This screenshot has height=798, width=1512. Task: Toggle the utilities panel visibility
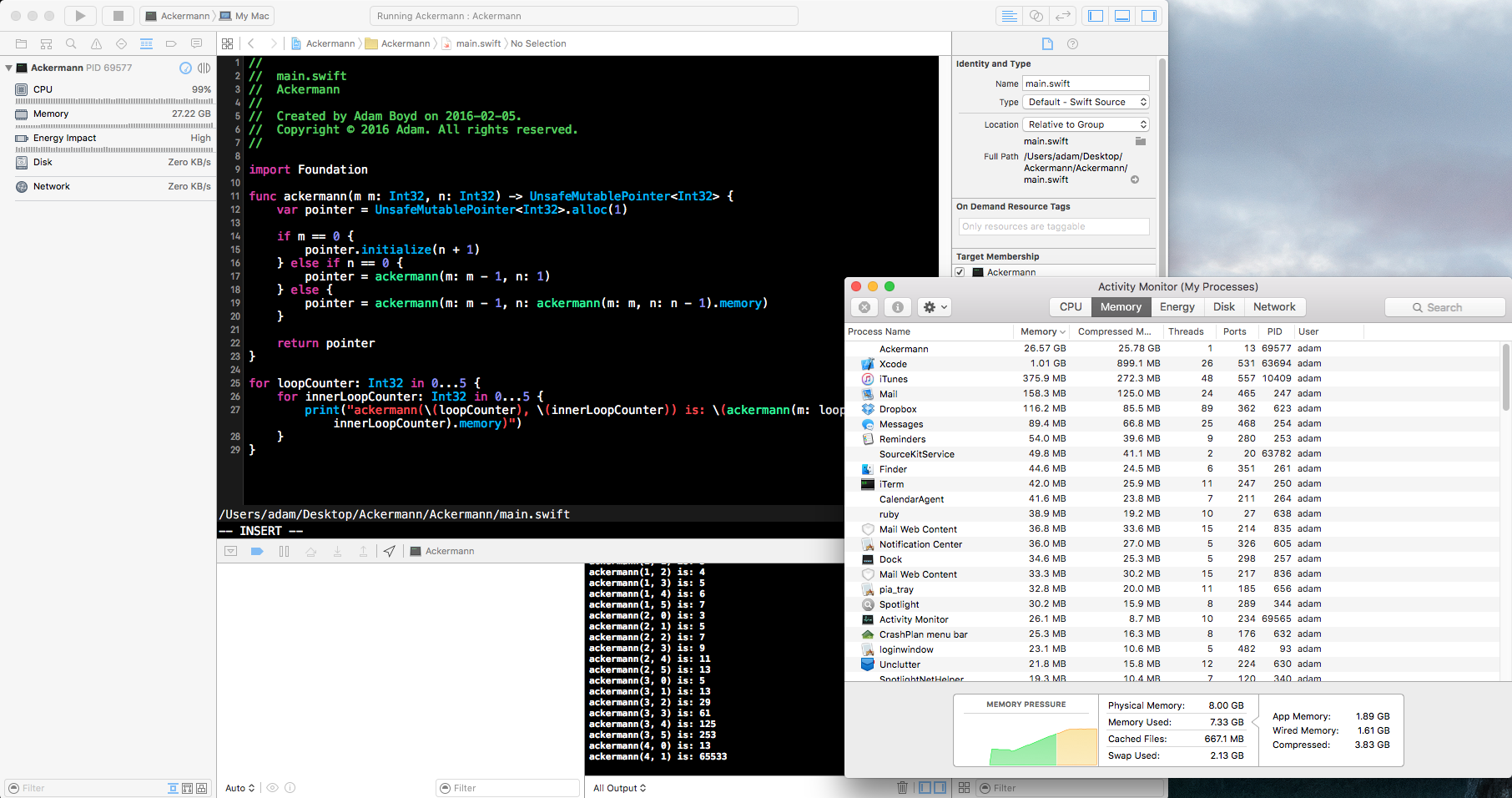coord(1149,16)
